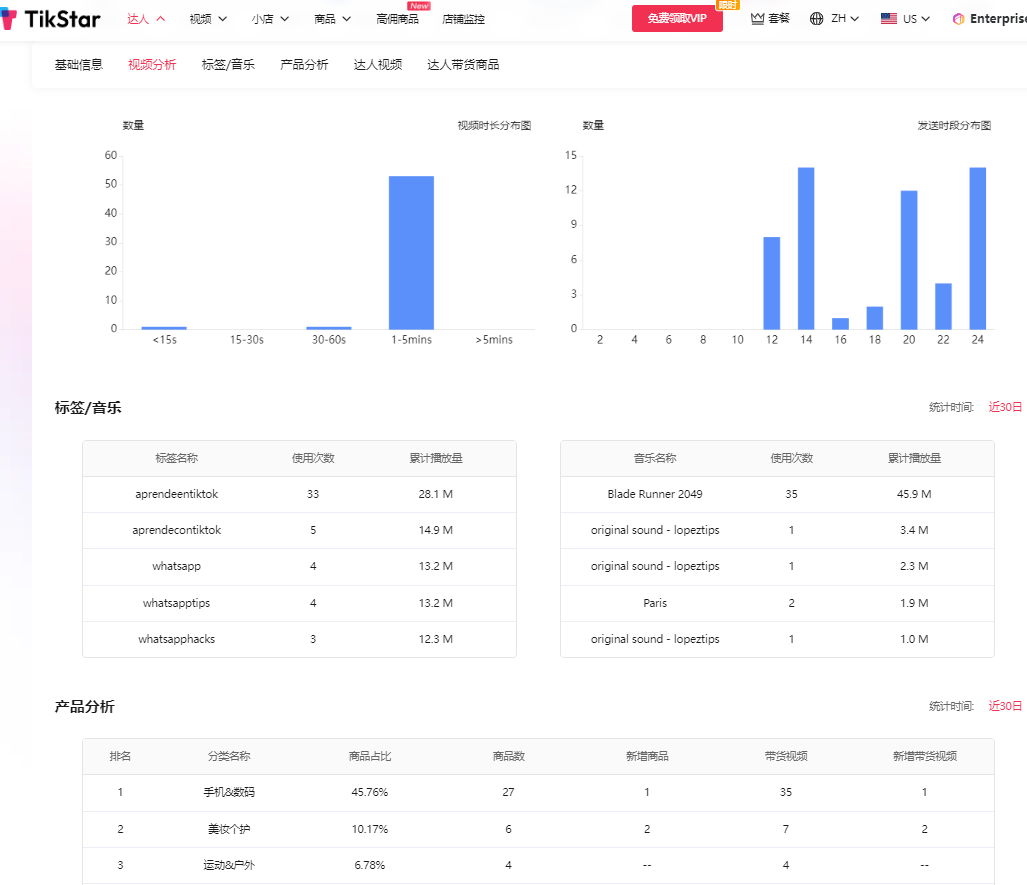Open 店铺监控 from the navigation bar
Screen dimensions: 1027x885
463,17
